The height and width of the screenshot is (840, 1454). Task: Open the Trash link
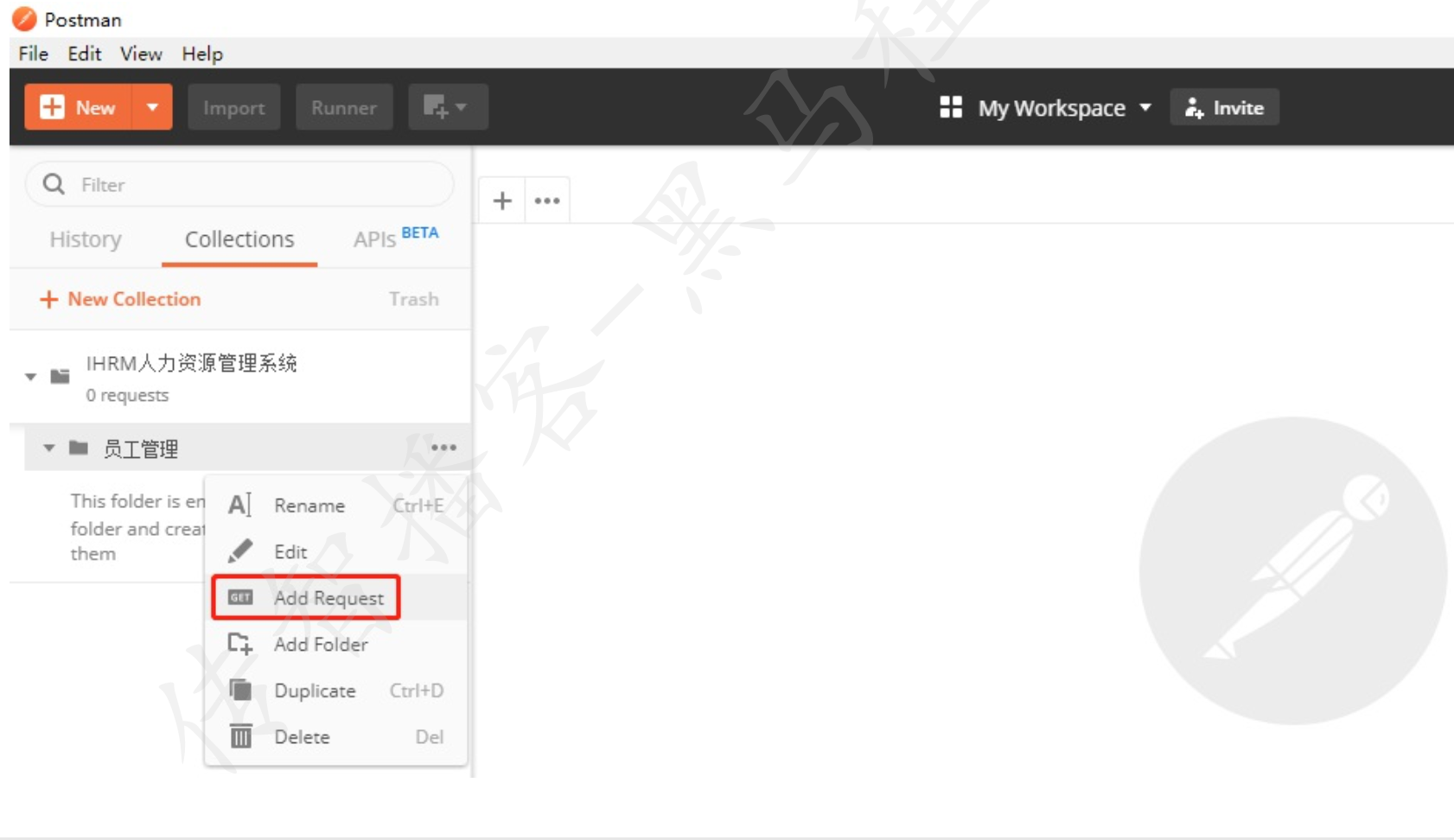tap(414, 299)
